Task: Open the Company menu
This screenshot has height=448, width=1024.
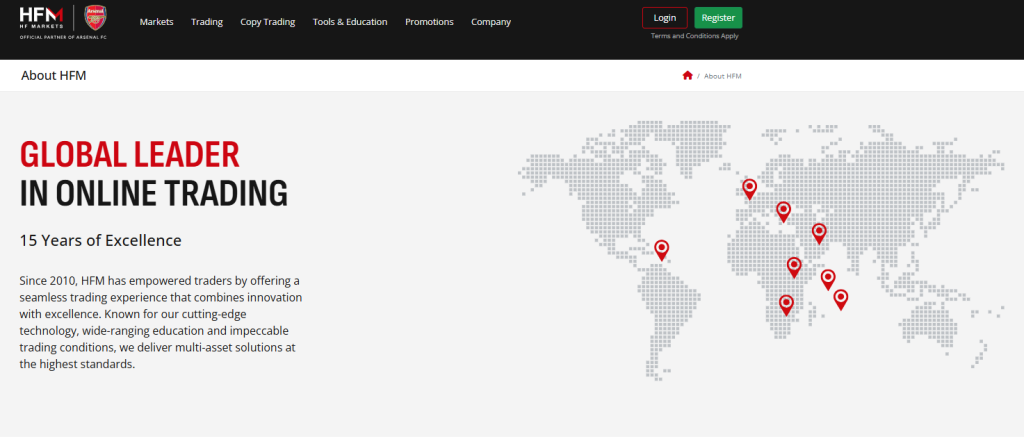Action: pos(491,22)
